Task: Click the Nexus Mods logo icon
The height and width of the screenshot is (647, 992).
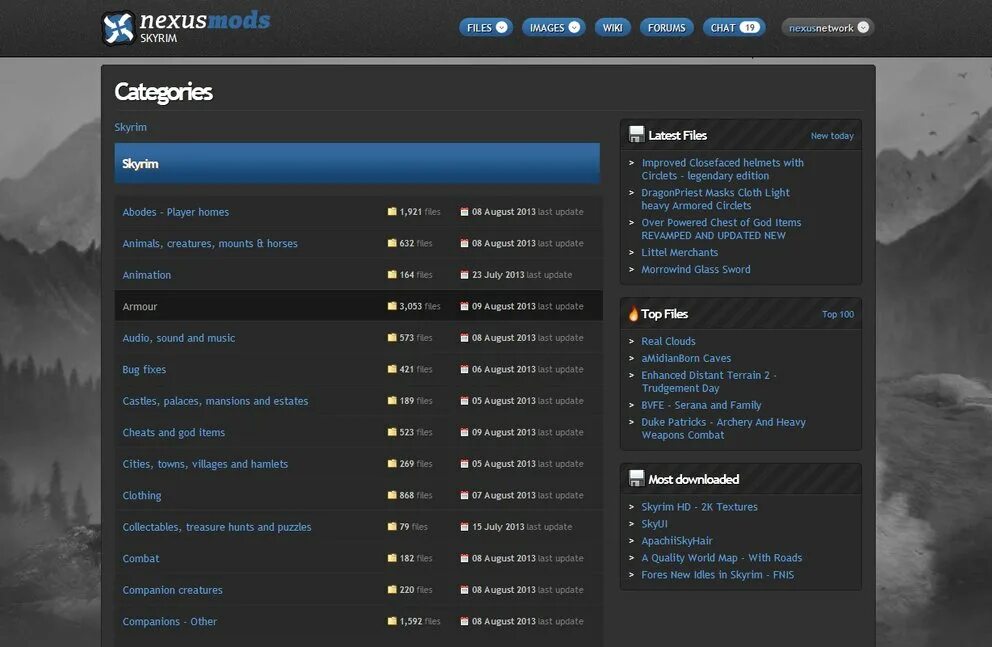Action: tap(118, 28)
